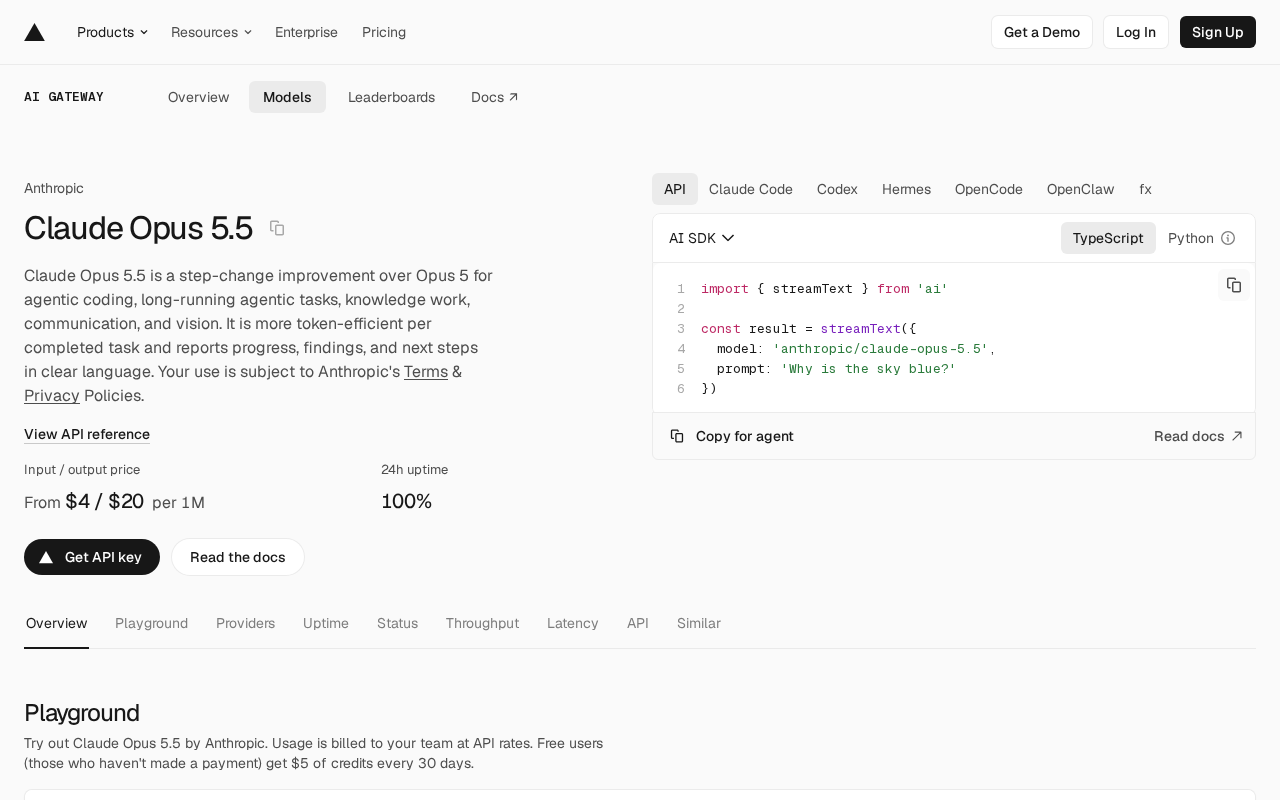Image resolution: width=1280 pixels, height=800 pixels.
Task: Jump to the Latency section tab
Action: coord(573,623)
